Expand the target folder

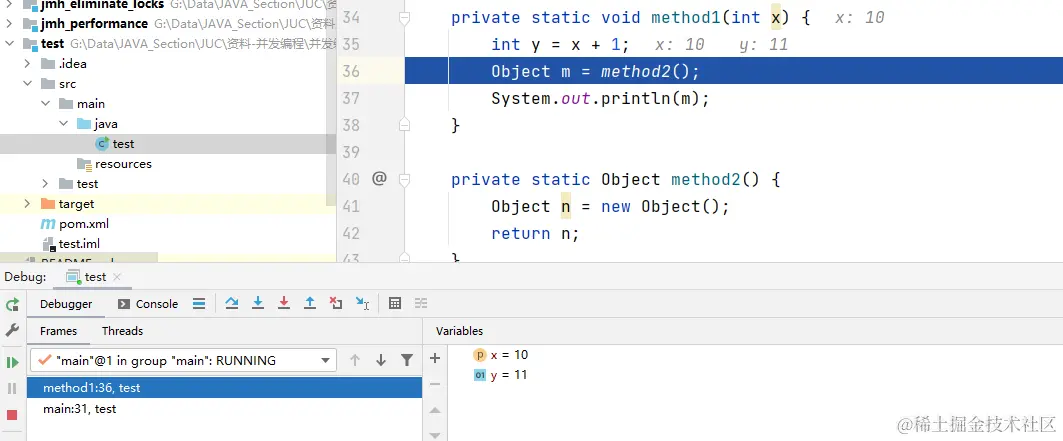[27, 204]
